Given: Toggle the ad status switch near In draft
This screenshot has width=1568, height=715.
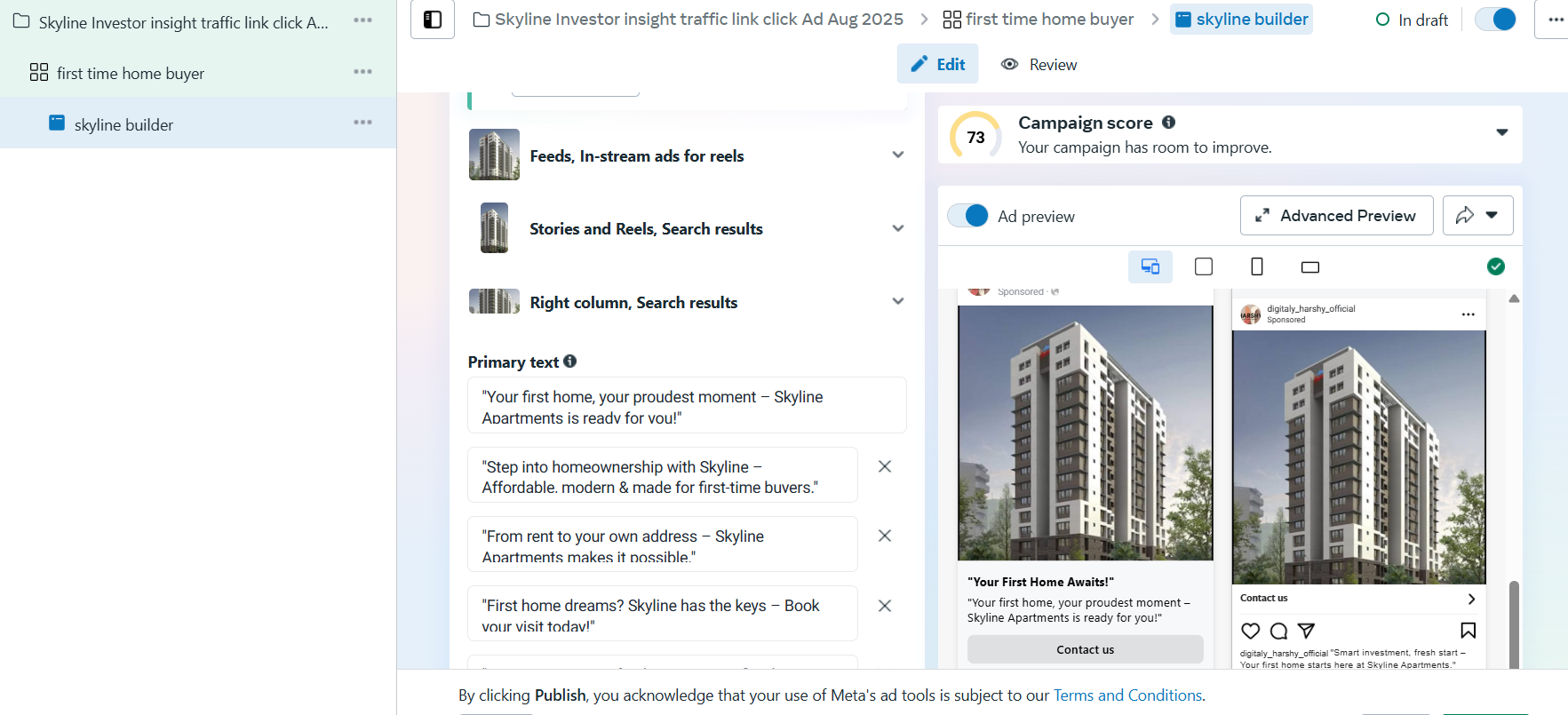Looking at the screenshot, I should (1496, 20).
